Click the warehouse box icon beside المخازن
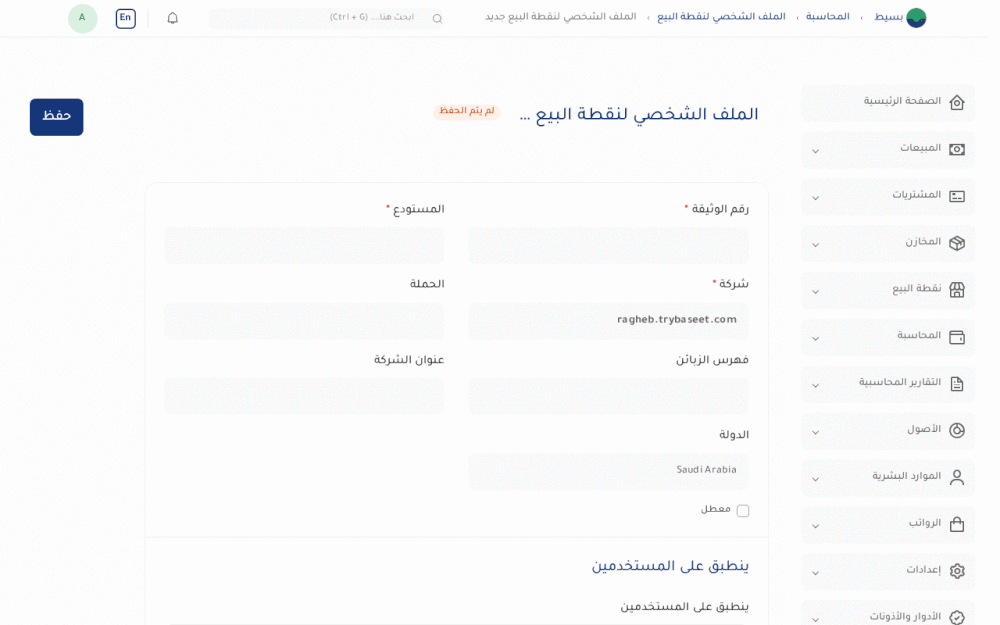This screenshot has height=625, width=1000. point(957,243)
